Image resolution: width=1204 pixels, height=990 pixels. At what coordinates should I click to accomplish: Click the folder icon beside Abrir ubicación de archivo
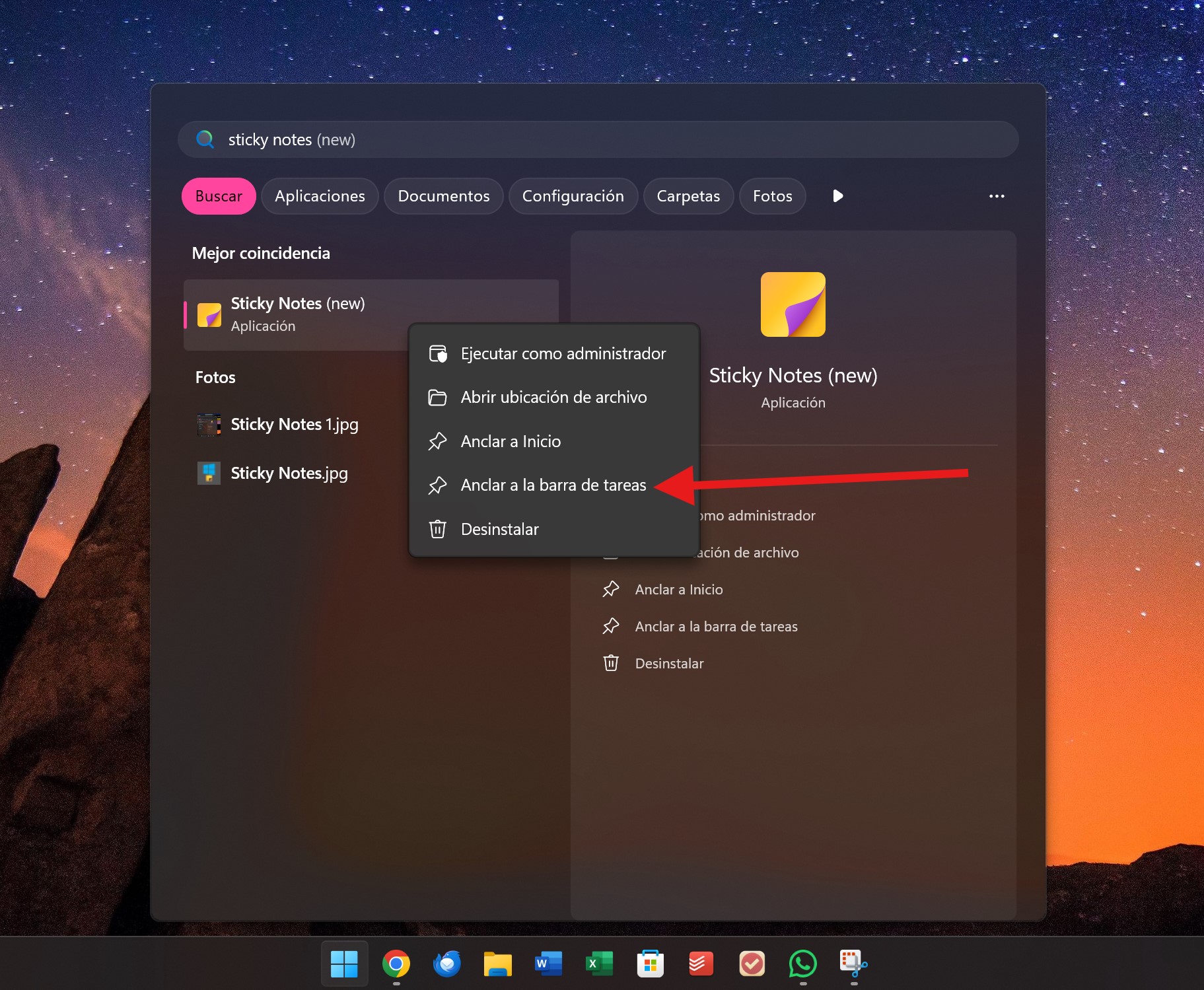tap(438, 398)
